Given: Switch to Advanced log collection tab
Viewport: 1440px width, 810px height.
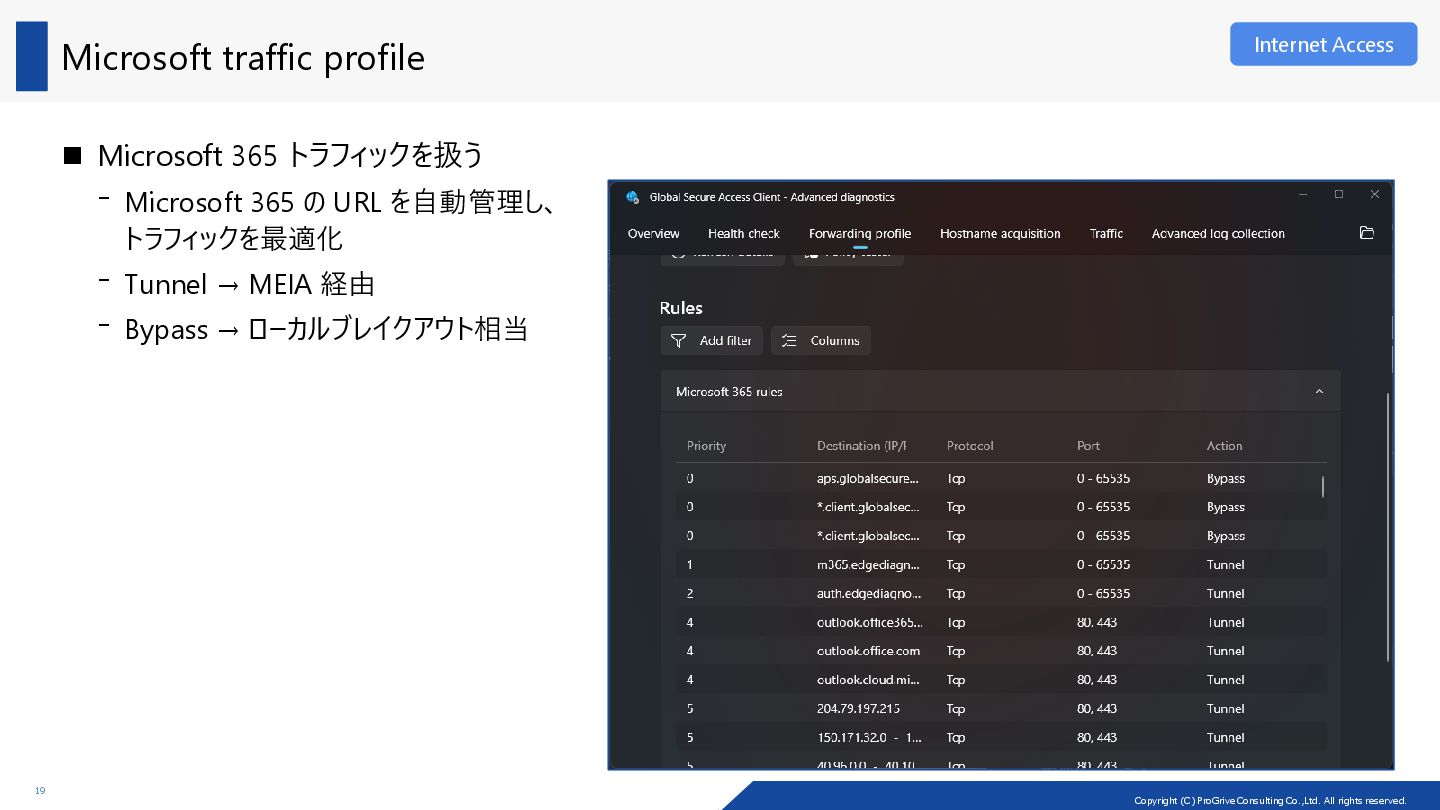Looking at the screenshot, I should pos(1218,234).
